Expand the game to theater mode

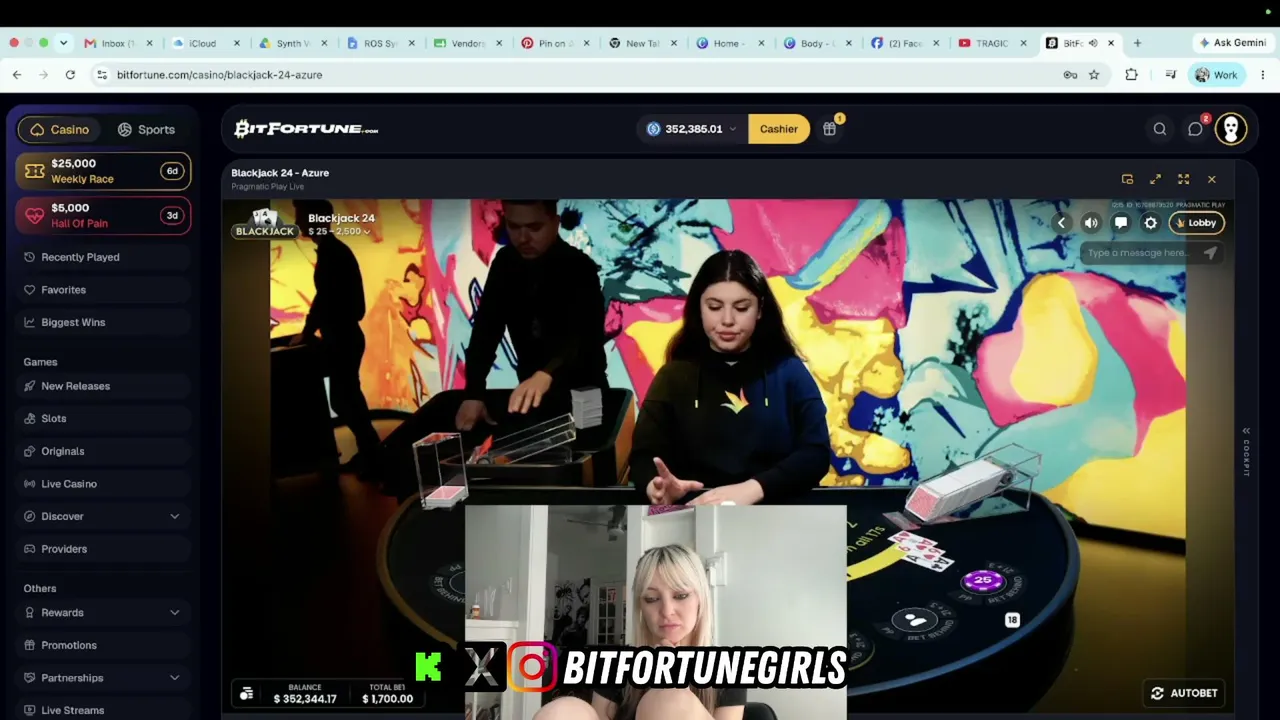pyautogui.click(x=1155, y=179)
